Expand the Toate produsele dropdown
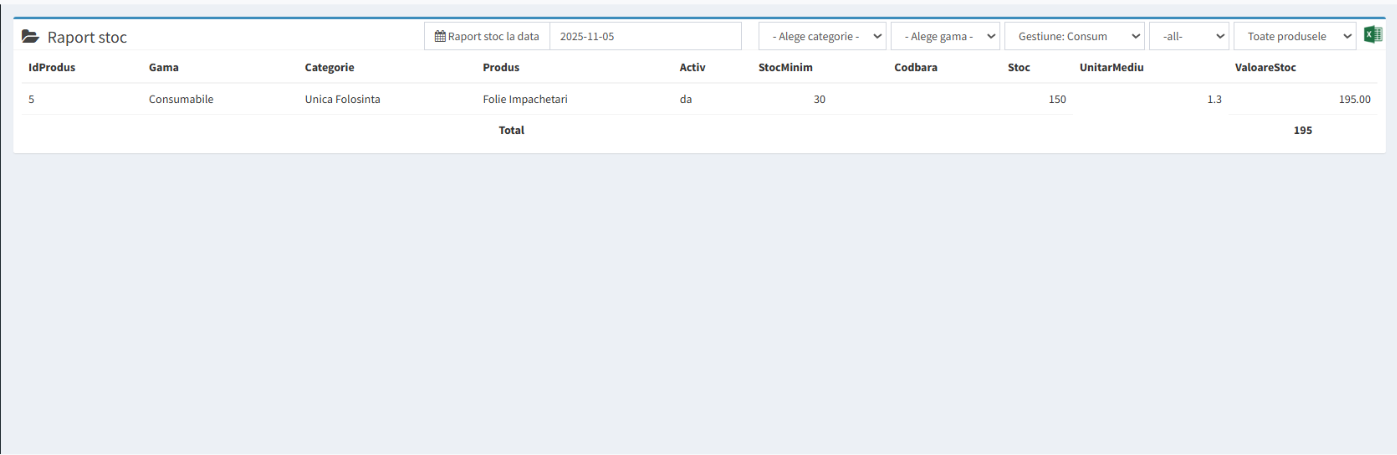The height and width of the screenshot is (455, 1397). click(x=1295, y=36)
